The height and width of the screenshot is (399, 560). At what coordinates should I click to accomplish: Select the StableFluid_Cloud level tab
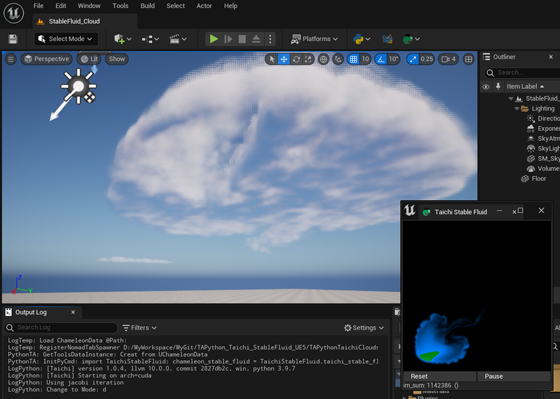pyautogui.click(x=85, y=21)
